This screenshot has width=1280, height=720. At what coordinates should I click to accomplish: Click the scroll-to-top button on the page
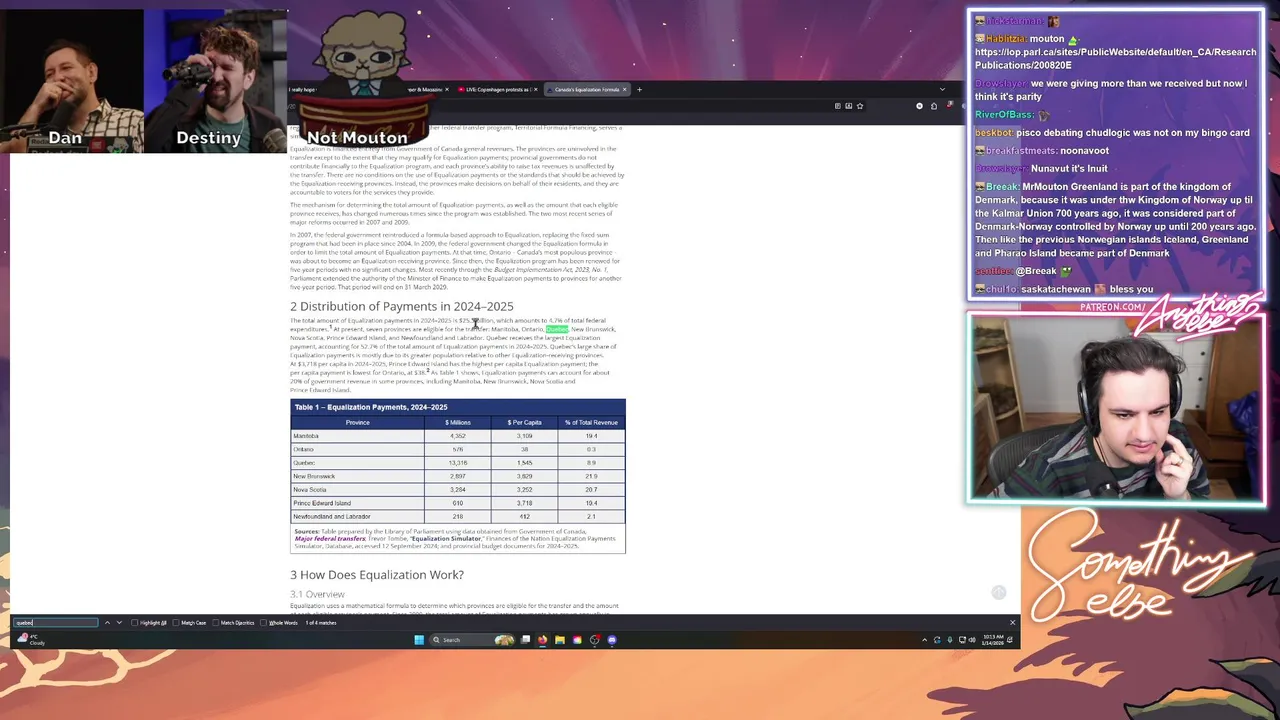(x=998, y=593)
